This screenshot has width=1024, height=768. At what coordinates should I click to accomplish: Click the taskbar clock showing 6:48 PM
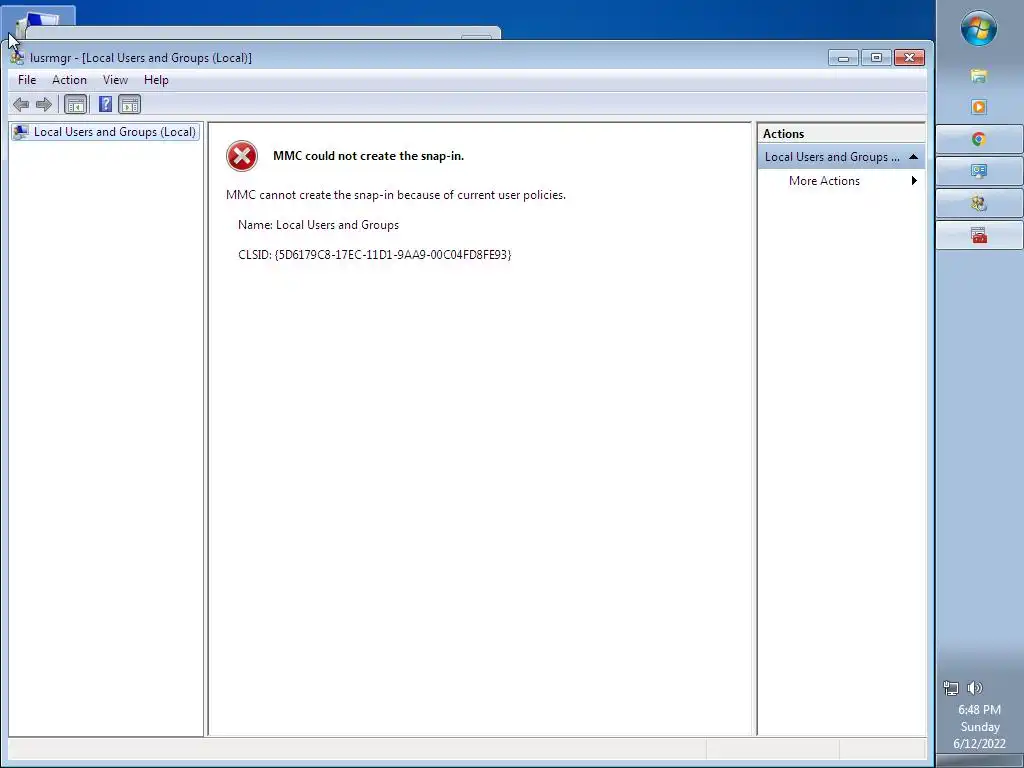pos(979,709)
